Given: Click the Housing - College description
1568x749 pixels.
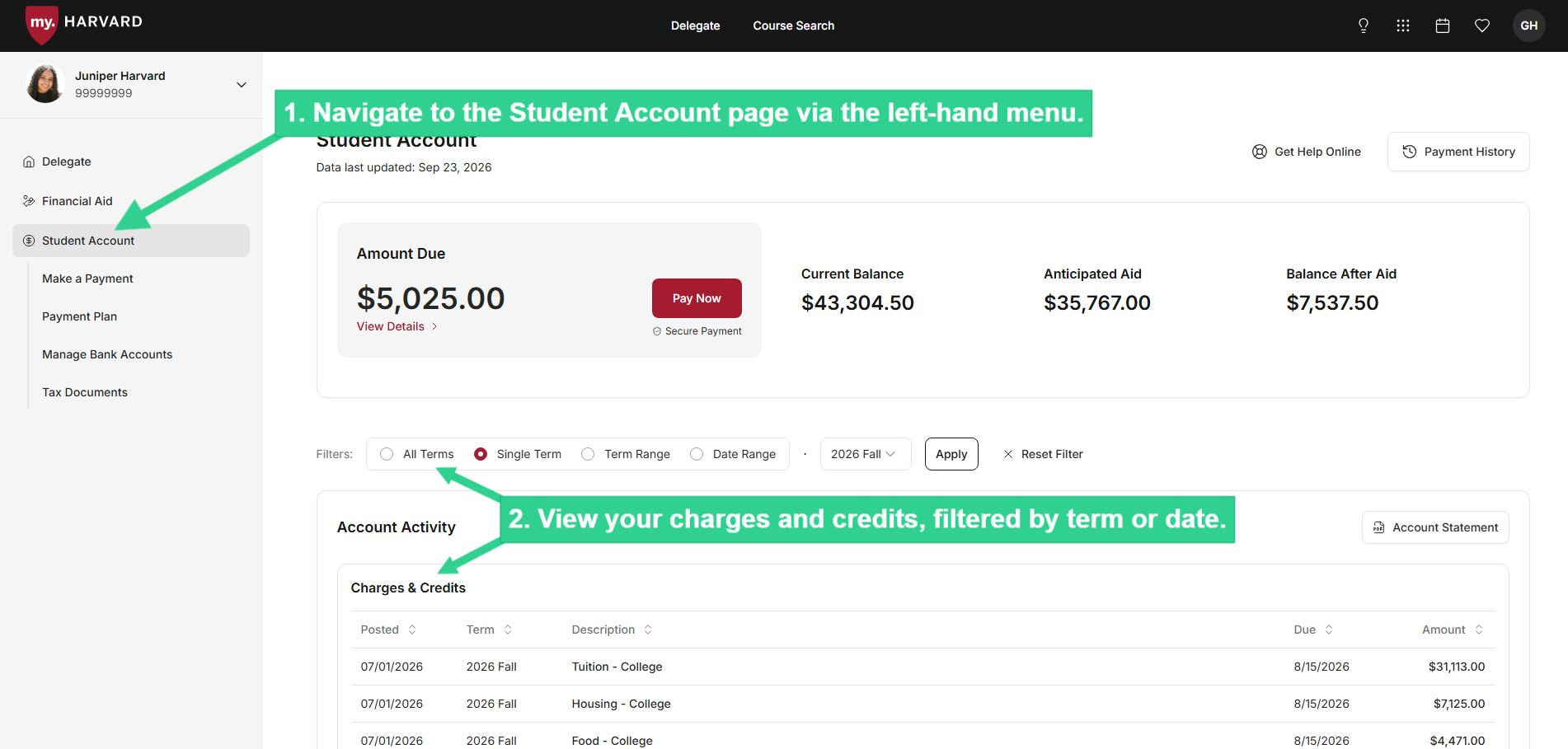Looking at the screenshot, I should point(622,704).
